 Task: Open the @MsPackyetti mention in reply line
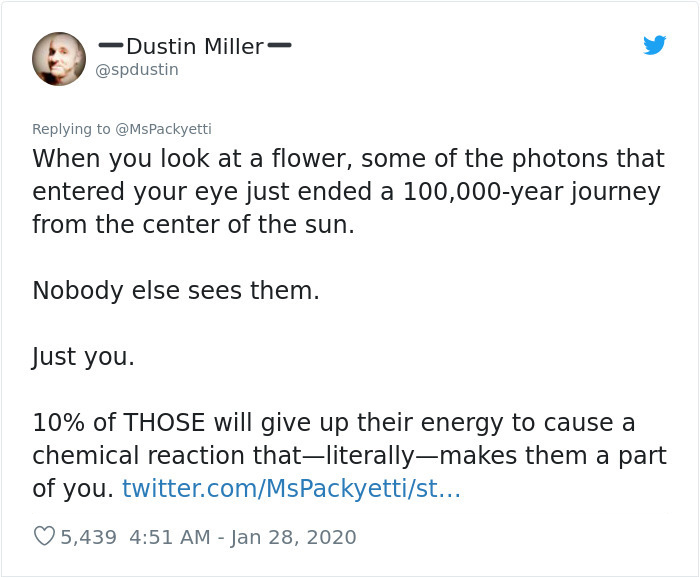(x=164, y=129)
